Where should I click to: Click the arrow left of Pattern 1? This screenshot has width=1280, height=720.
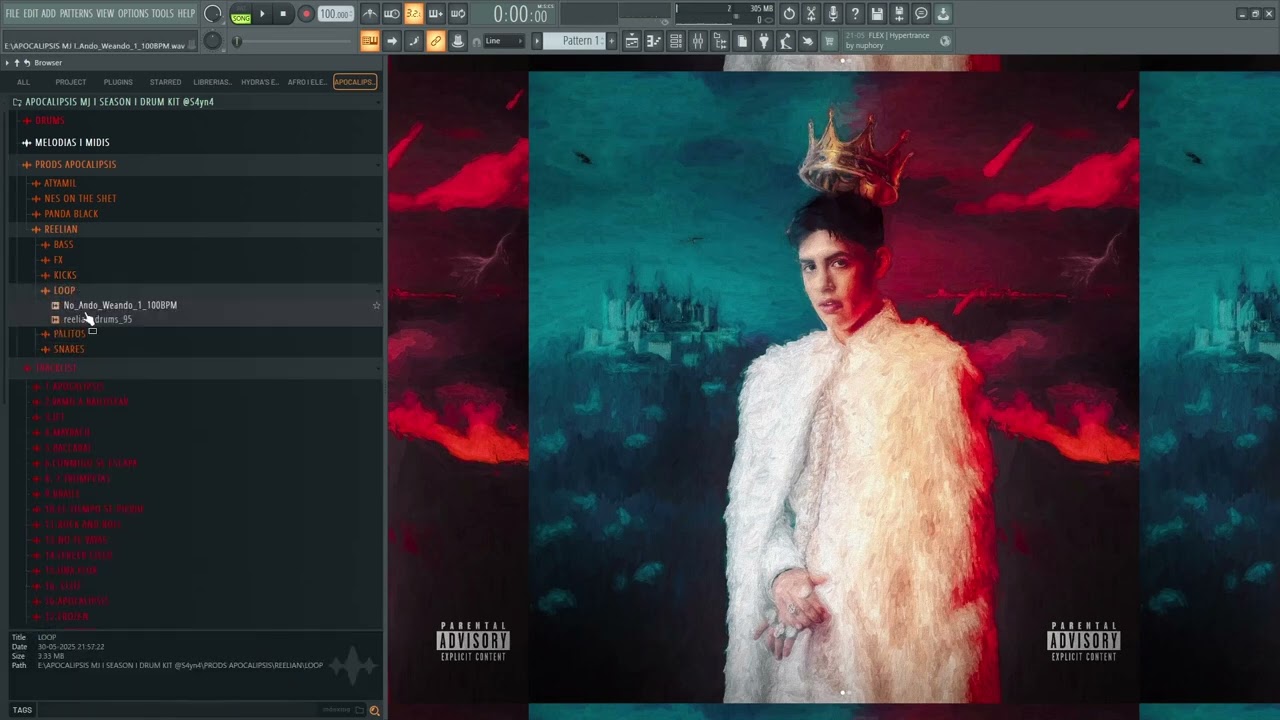point(537,41)
